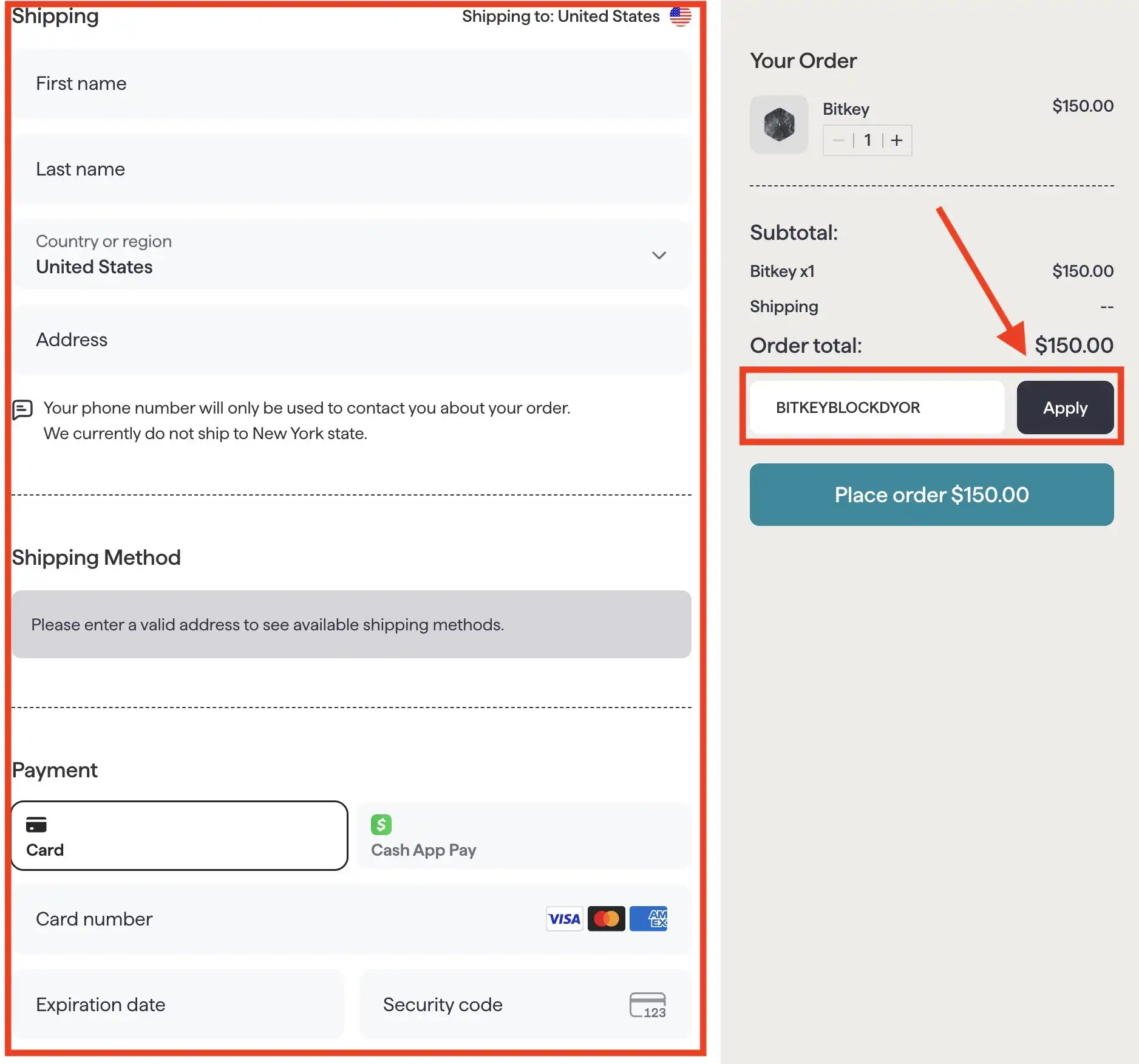Screen dimensions: 1139x1064
Task: Open the Country or region dropdown showing United States
Action: 352,254
